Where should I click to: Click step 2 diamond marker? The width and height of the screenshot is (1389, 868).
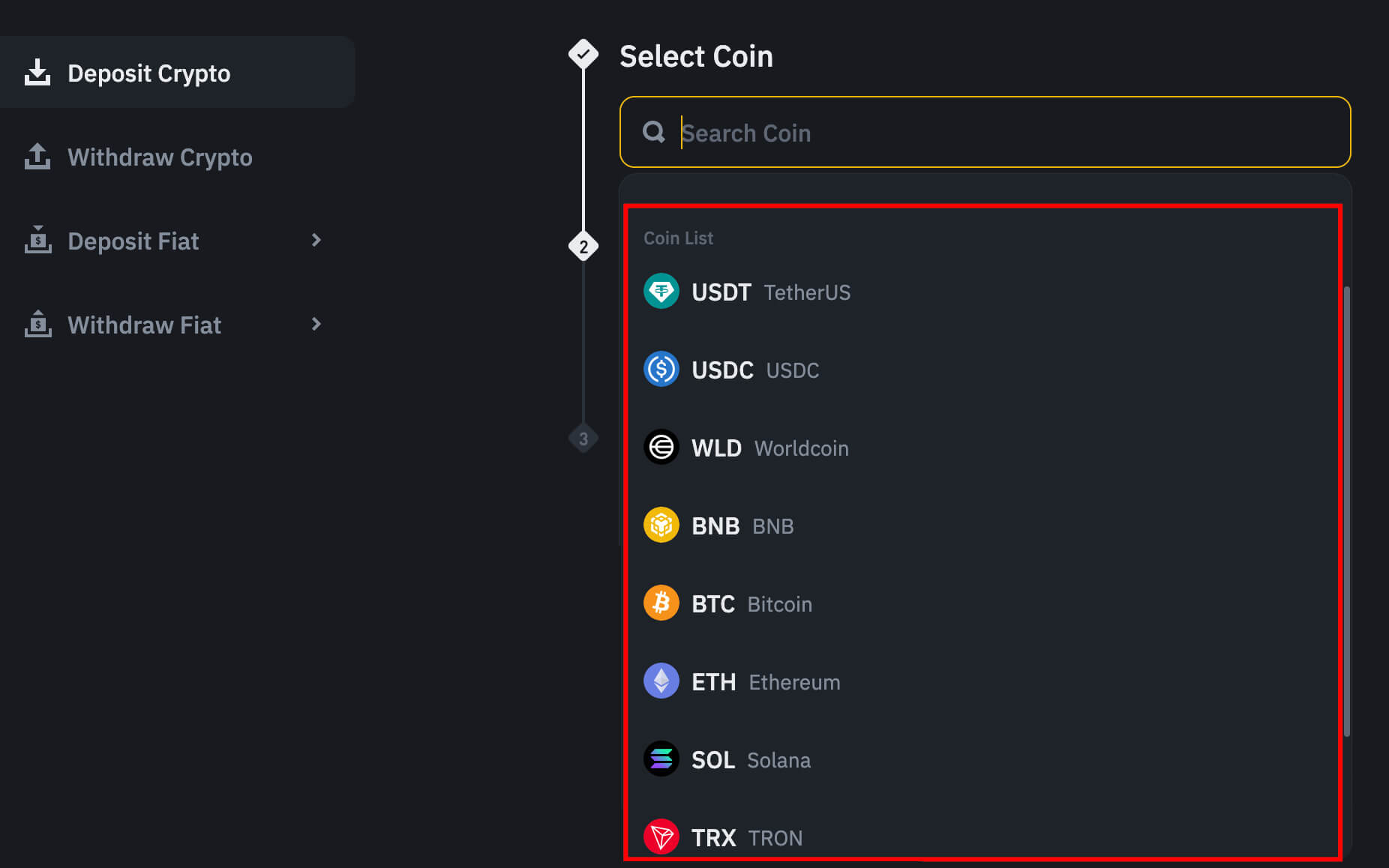pyautogui.click(x=583, y=247)
